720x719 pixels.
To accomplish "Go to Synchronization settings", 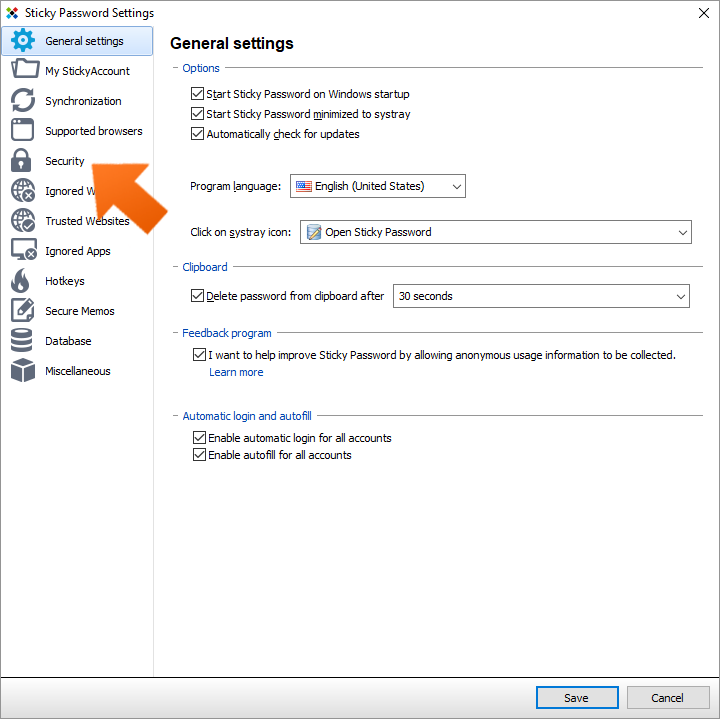I will coord(78,101).
